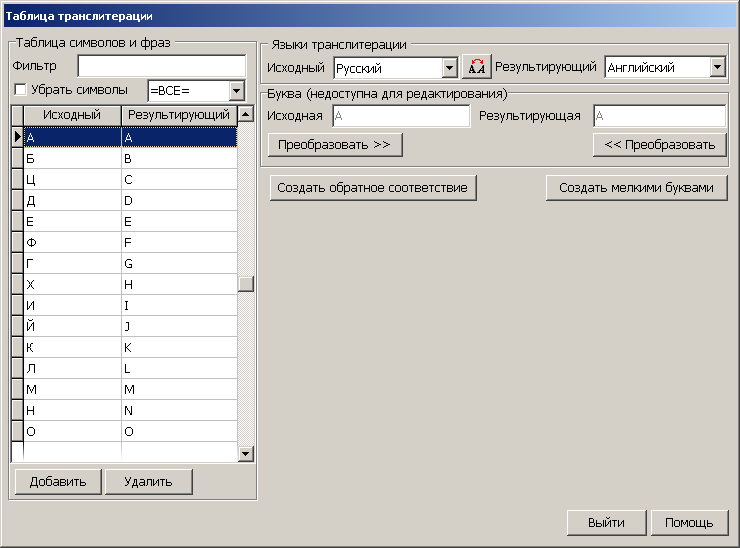Click the 'Преобразовать >>' button
The image size is (740, 548).
pyautogui.click(x=334, y=145)
